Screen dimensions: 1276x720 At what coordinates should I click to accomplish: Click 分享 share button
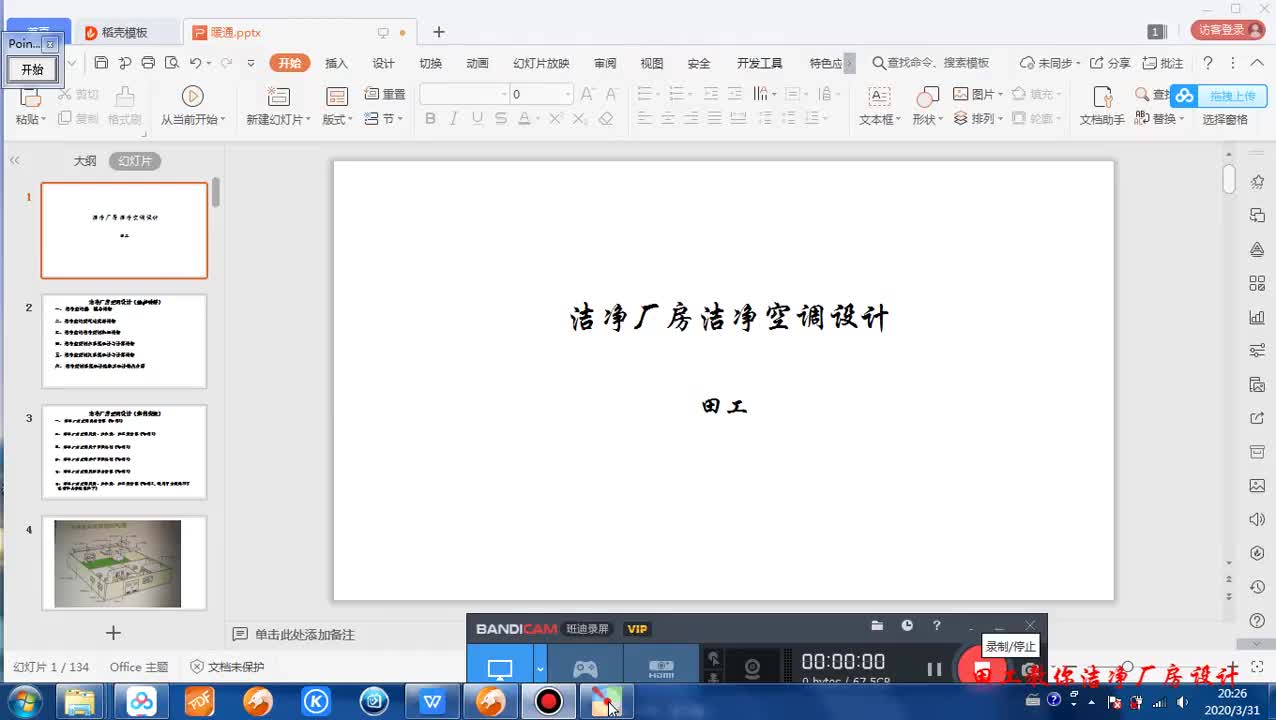(1110, 63)
